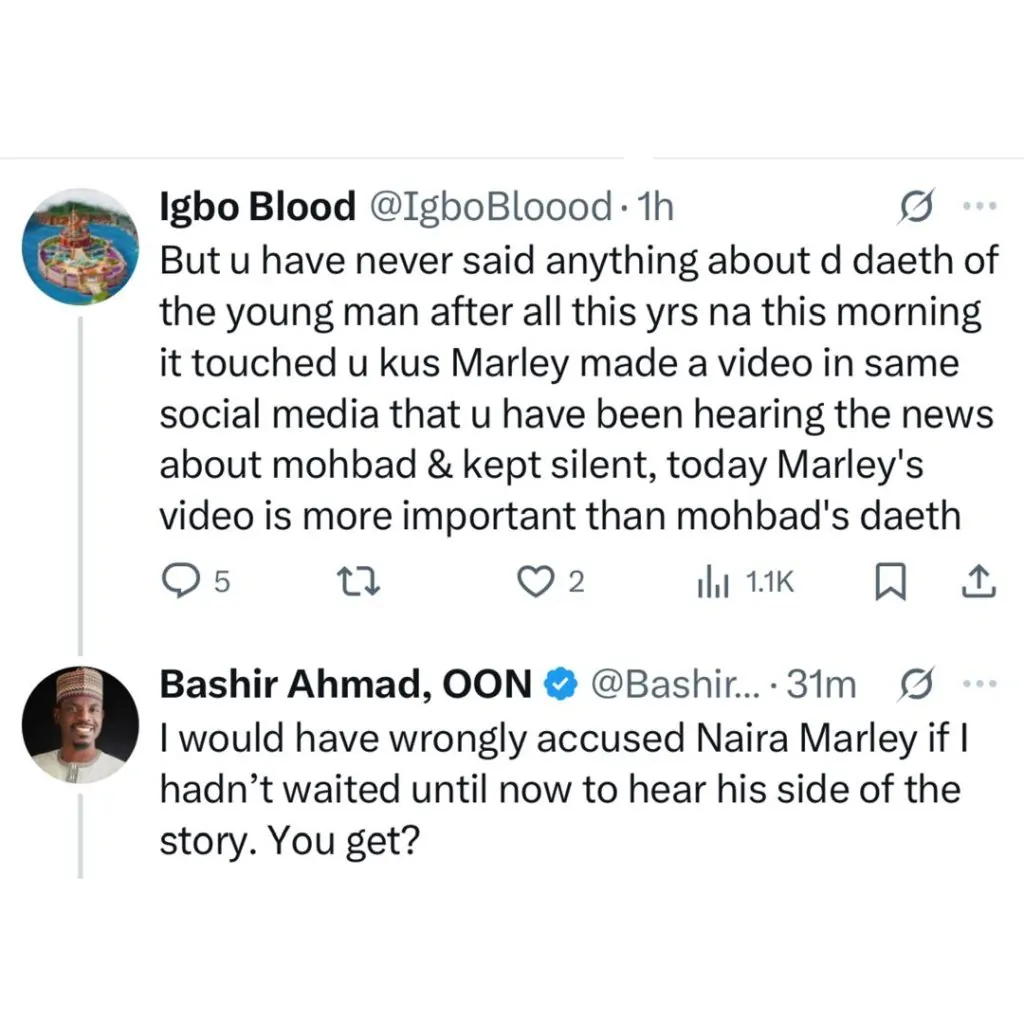Reply to Igbo Blood's tweet
The image size is (1024, 1024).
pos(181,581)
